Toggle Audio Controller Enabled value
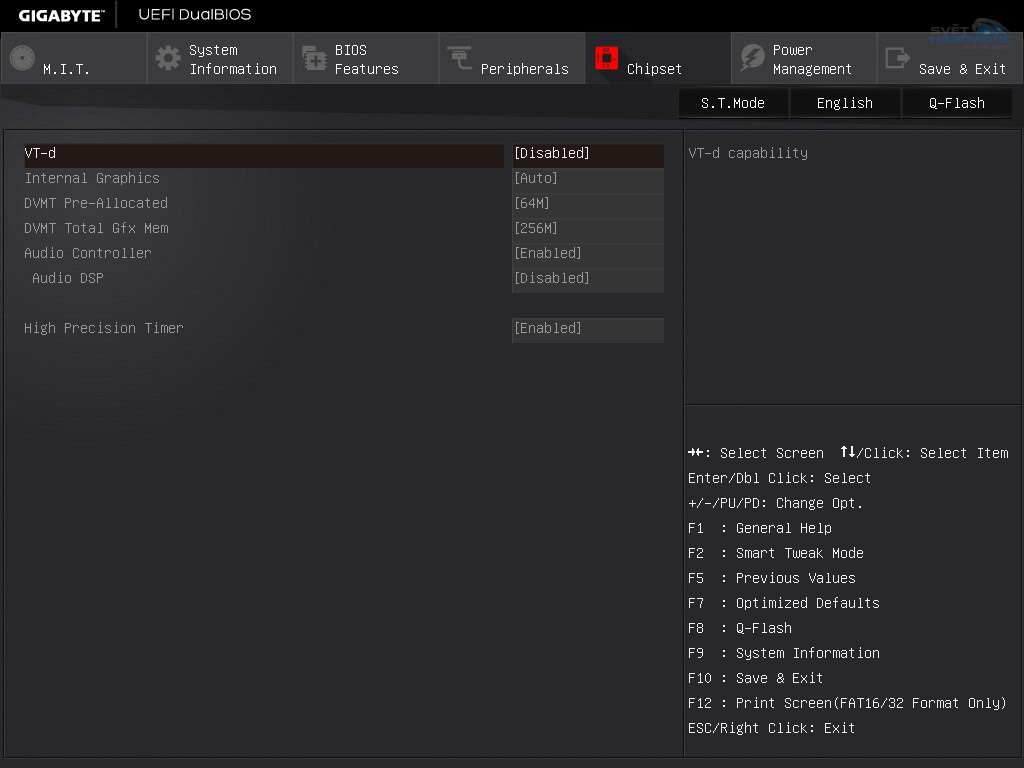Viewport: 1024px width, 768px height. coord(587,254)
